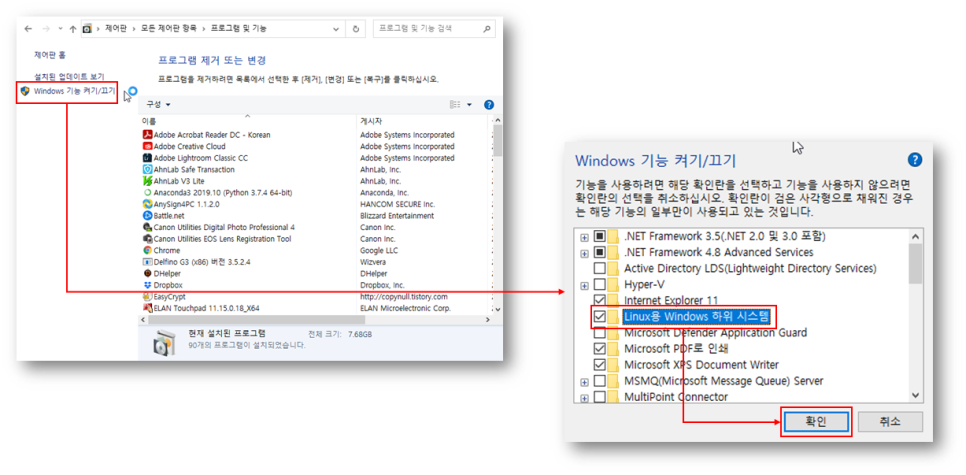Open Windows 기능 켜기/끄기 link

pyautogui.click(x=75, y=91)
